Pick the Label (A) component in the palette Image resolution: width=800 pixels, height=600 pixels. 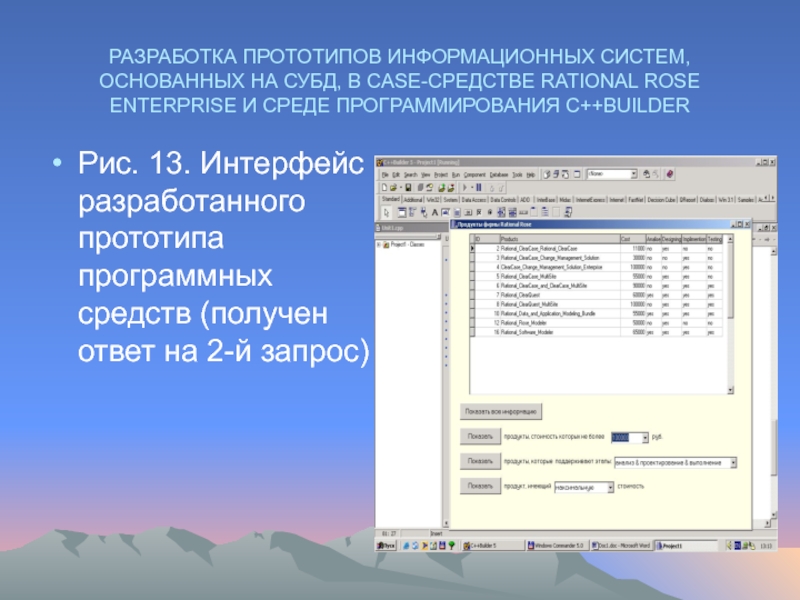(435, 212)
